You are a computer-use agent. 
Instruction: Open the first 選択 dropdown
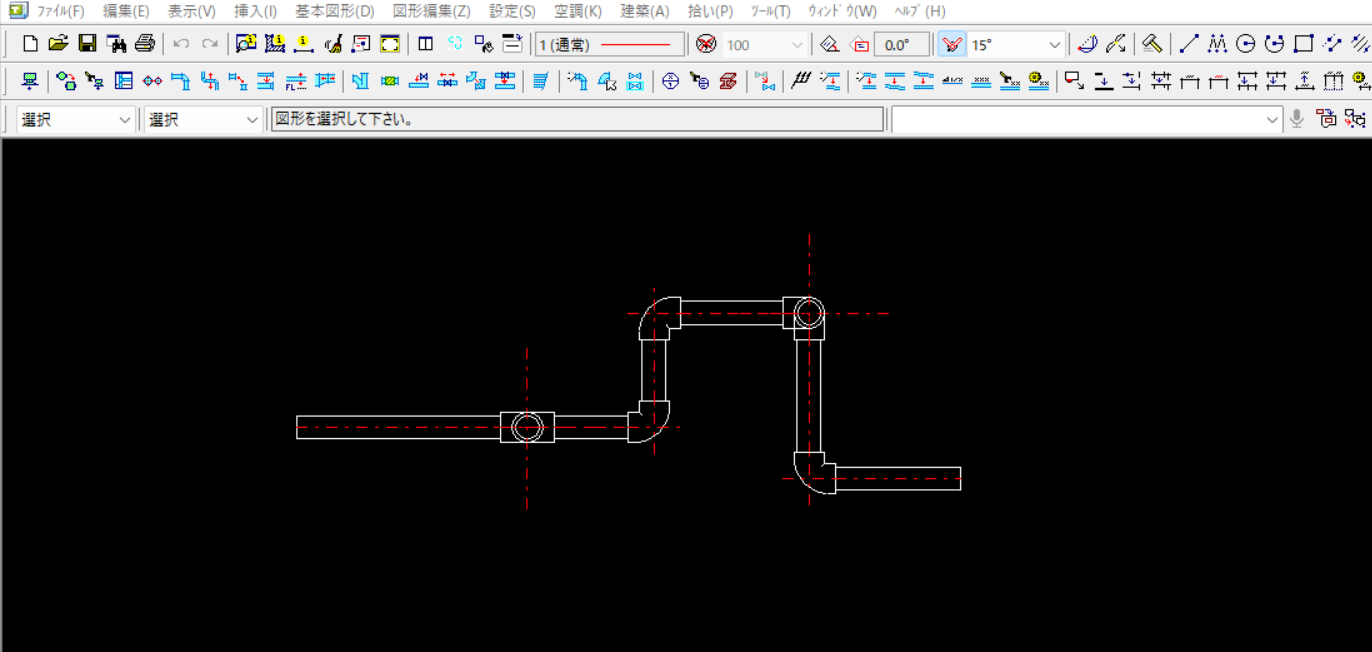point(126,120)
